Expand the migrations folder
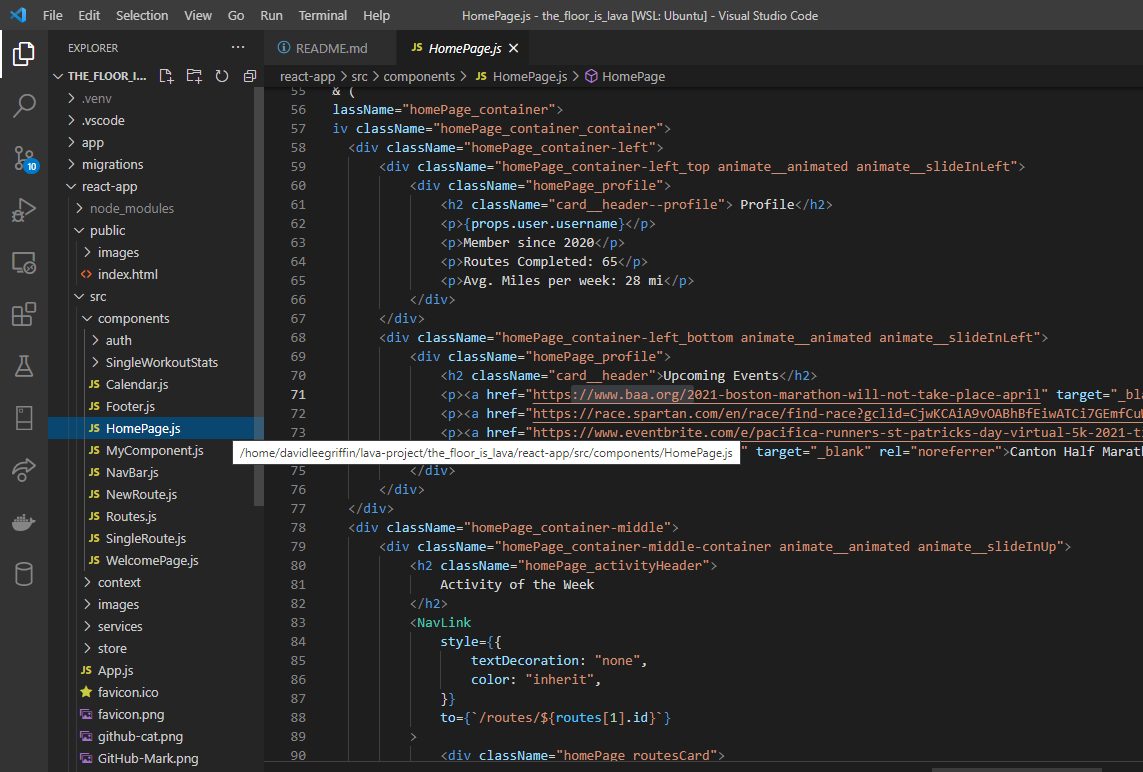The width and height of the screenshot is (1143, 772). point(112,164)
